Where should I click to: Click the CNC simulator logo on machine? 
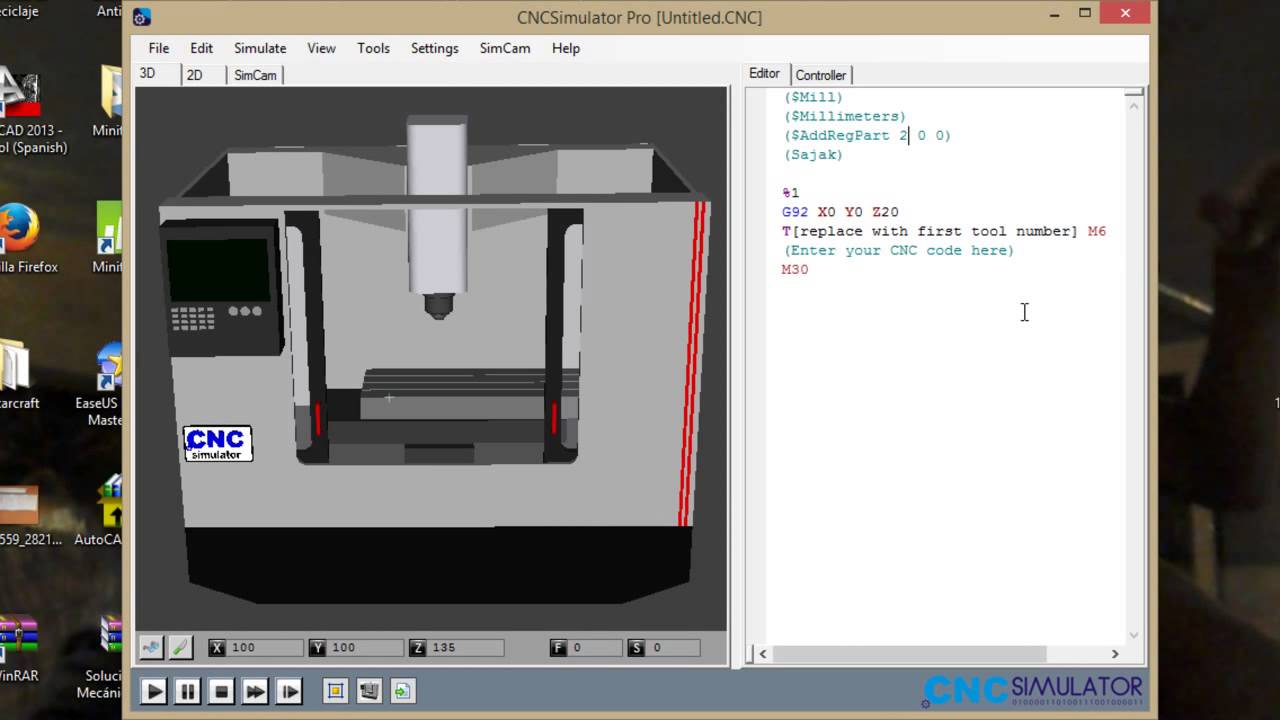(218, 444)
